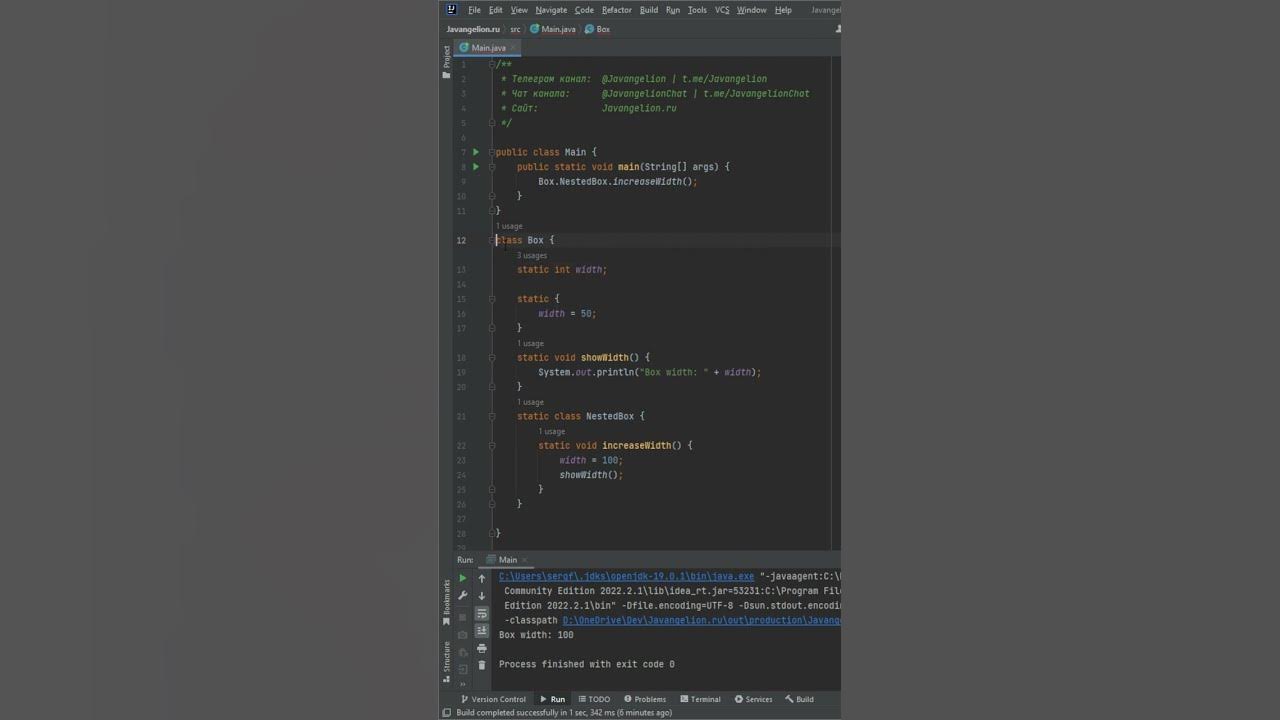Select the Main tab in Run panel

508,560
